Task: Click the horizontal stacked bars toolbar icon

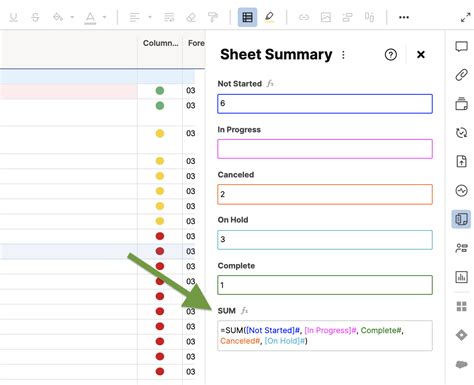Action: [x=347, y=17]
